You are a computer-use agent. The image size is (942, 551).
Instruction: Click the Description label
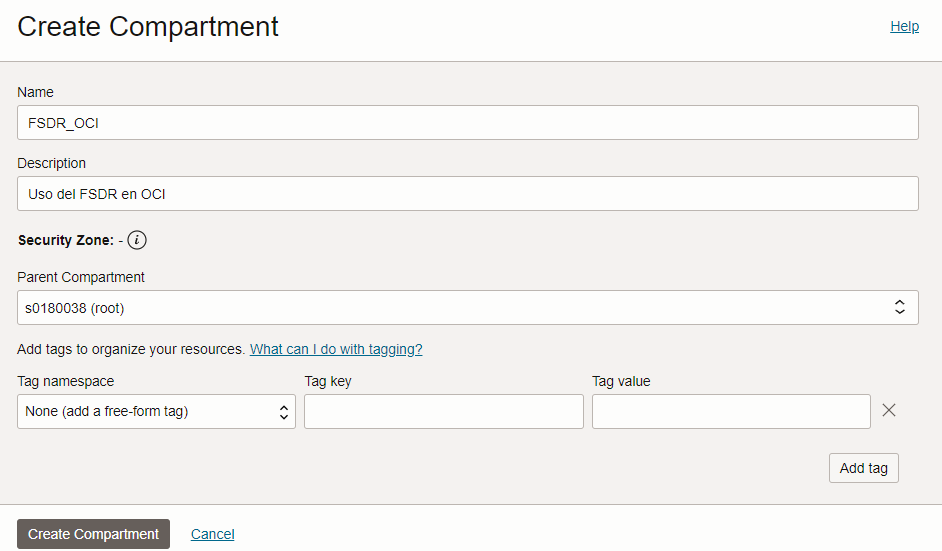click(x=51, y=163)
